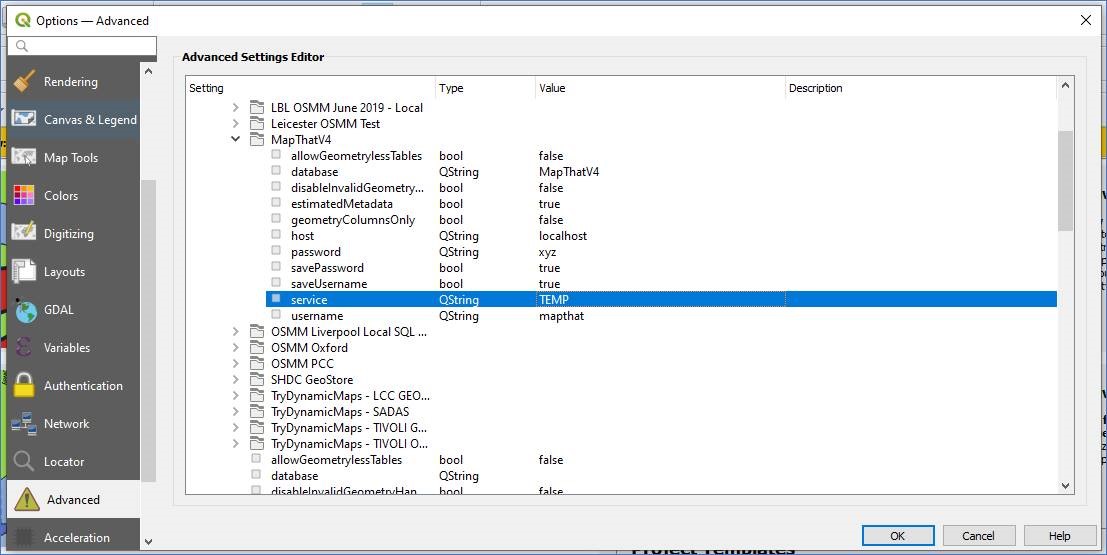1107x555 pixels.
Task: Open the Map Tools options page
Action: point(73,158)
